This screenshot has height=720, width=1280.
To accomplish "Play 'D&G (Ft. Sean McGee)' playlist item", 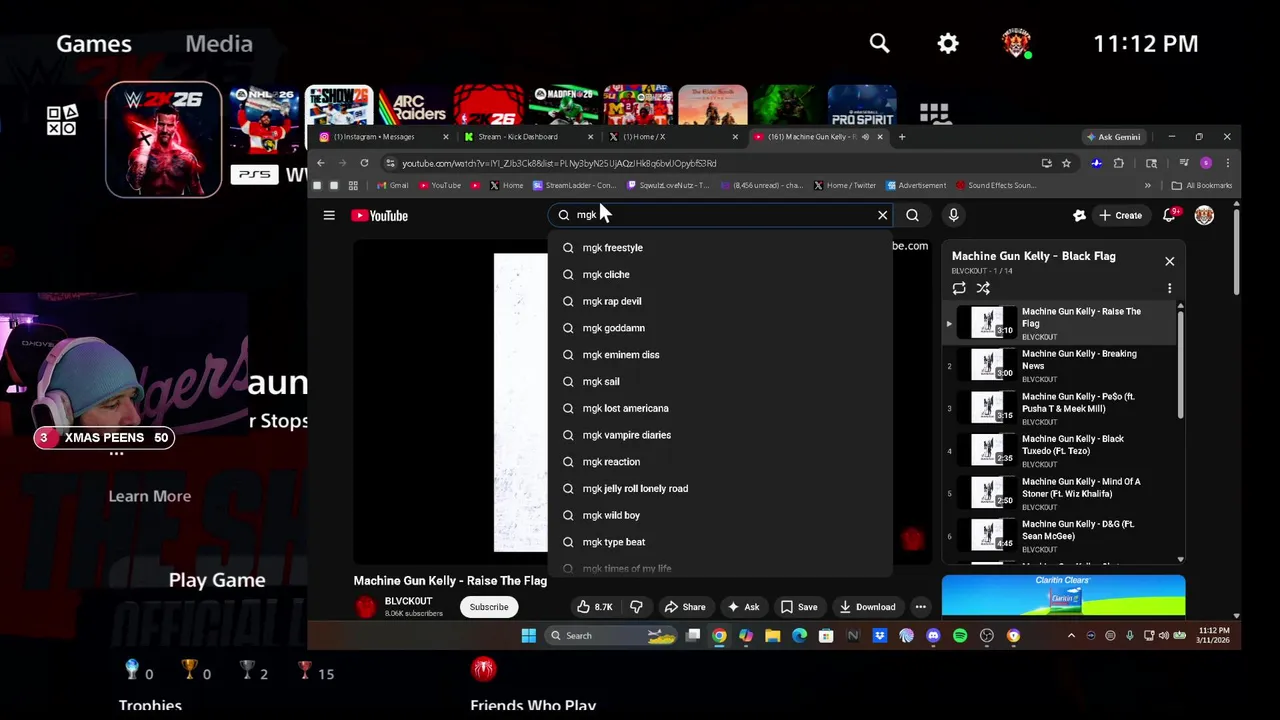I will (1060, 535).
